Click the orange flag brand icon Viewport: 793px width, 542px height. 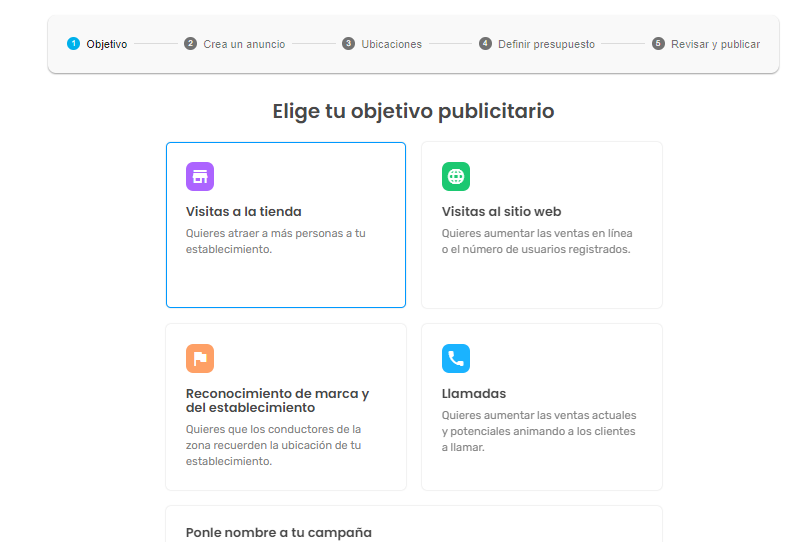click(x=200, y=358)
